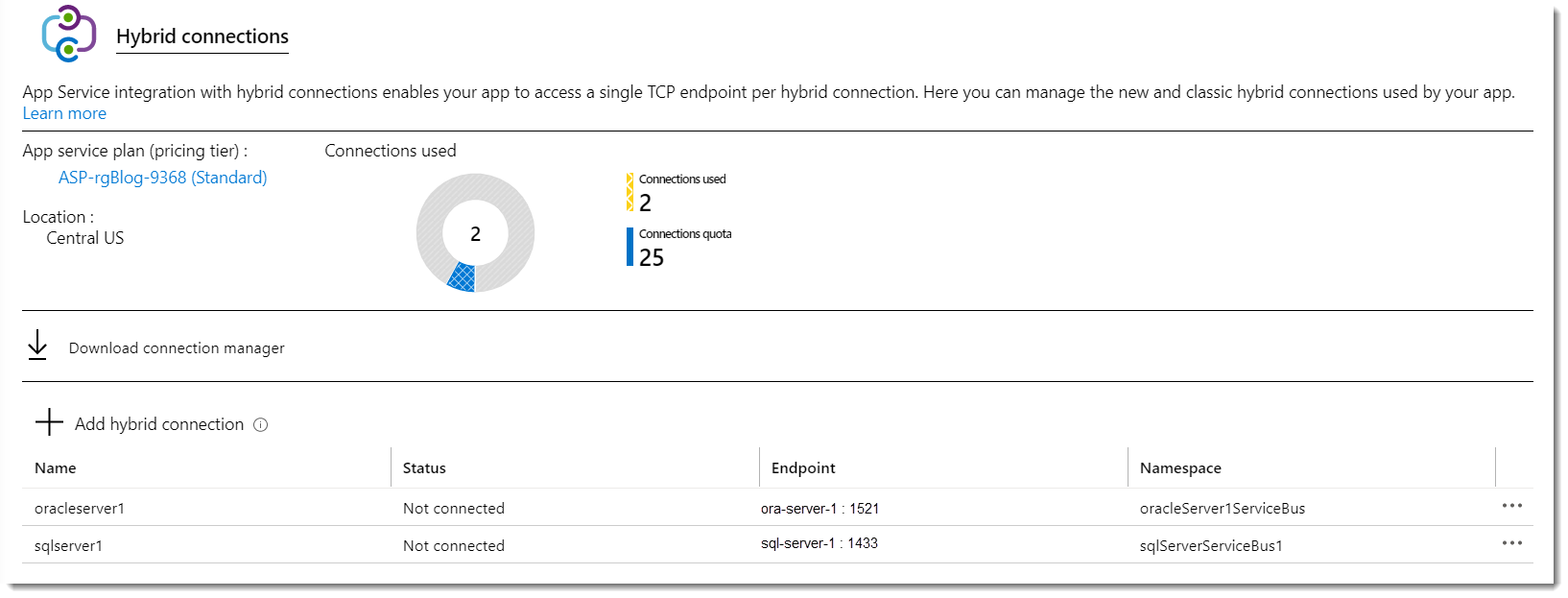Click the Namespace column header
1568x598 pixels.
pos(1180,468)
